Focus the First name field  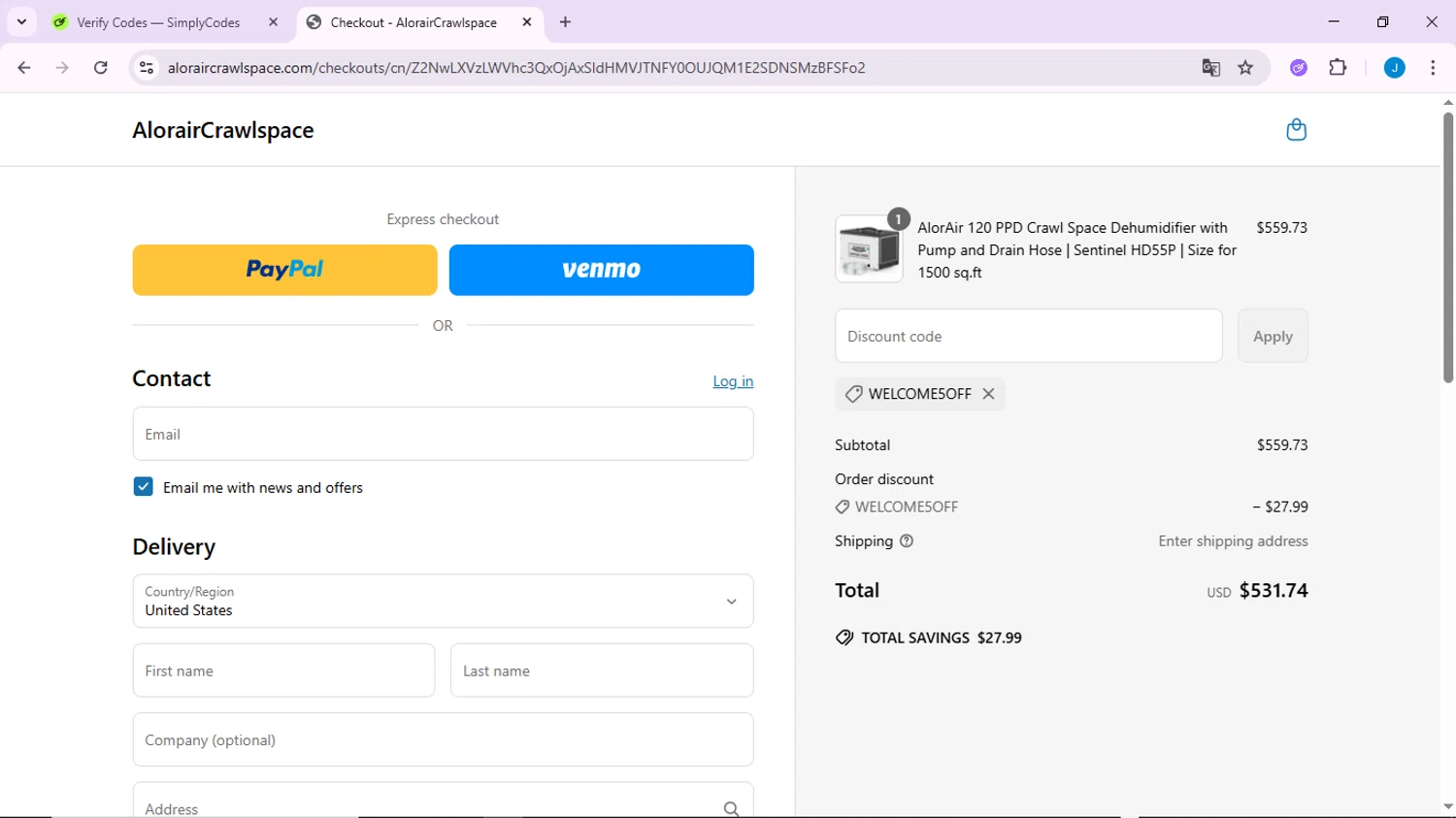pos(283,671)
